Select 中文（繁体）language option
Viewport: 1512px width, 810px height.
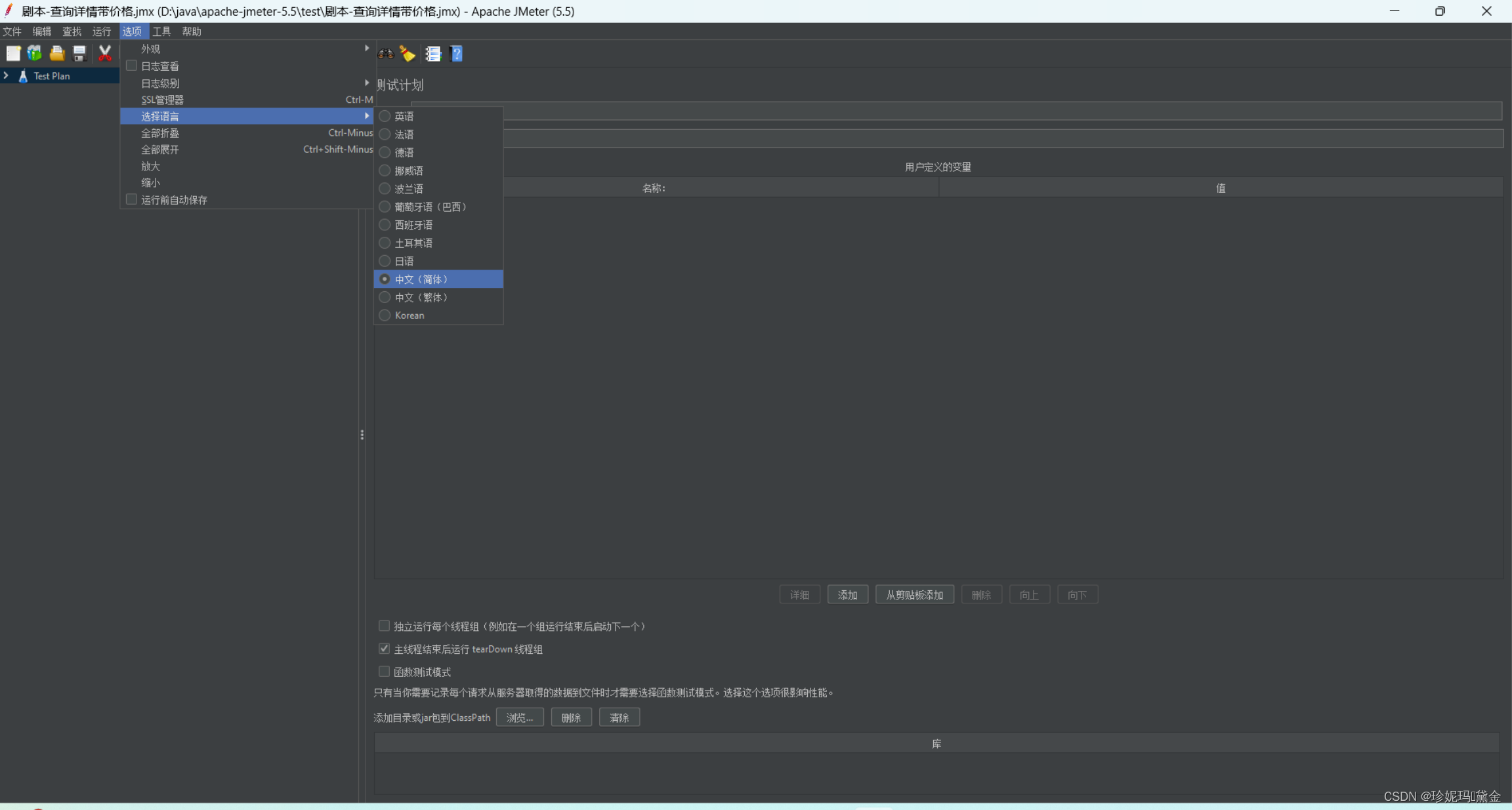tap(438, 297)
